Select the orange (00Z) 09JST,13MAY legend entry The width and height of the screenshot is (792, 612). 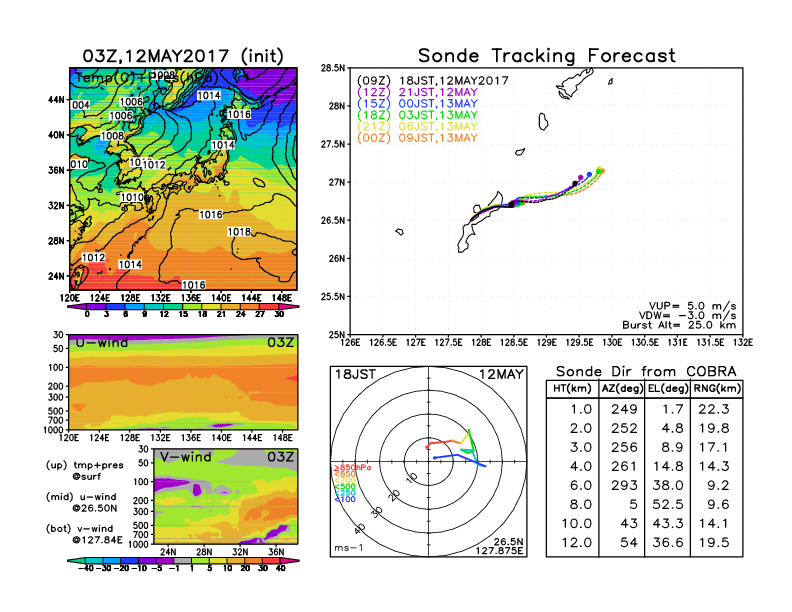tap(417, 138)
